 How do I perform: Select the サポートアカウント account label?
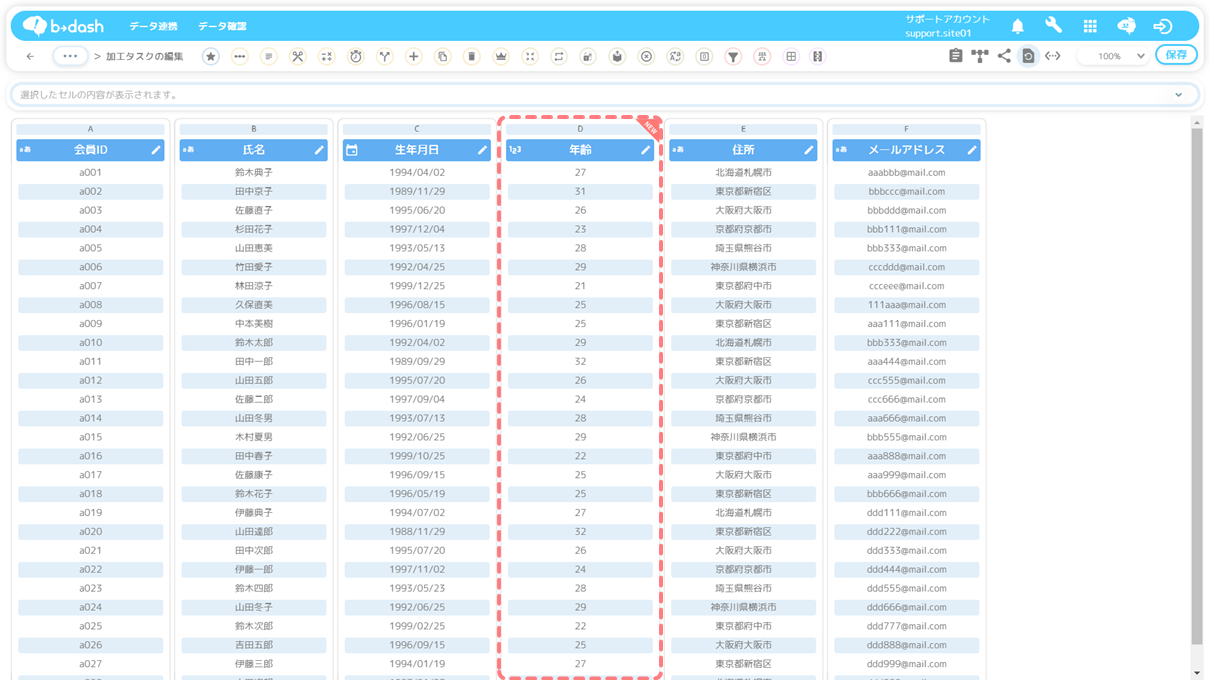coord(947,19)
